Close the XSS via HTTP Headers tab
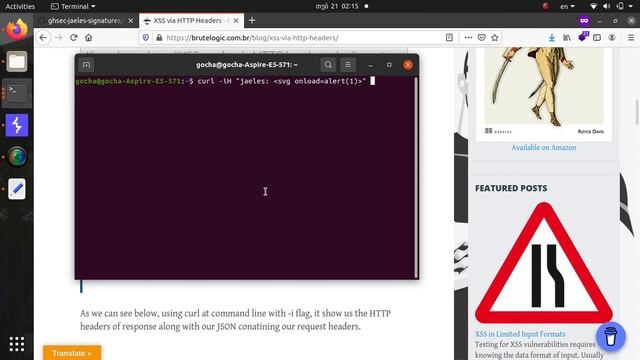Image resolution: width=640 pixels, height=360 pixels. (236, 20)
